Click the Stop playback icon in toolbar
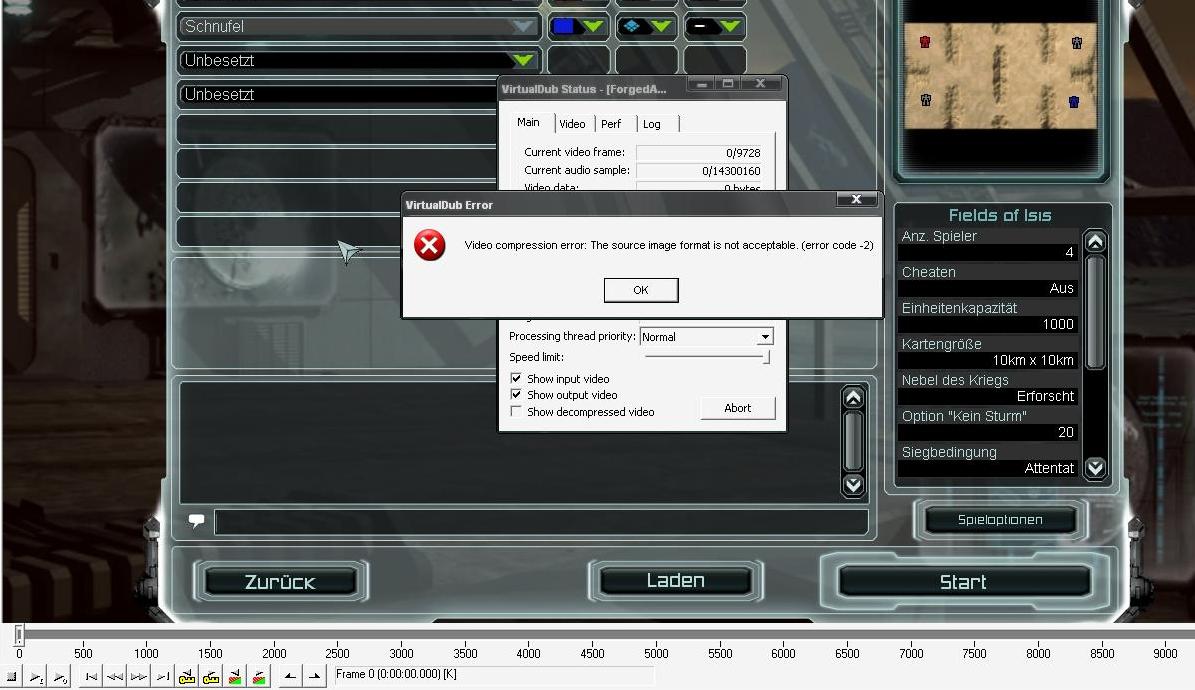1195x690 pixels. [x=12, y=677]
